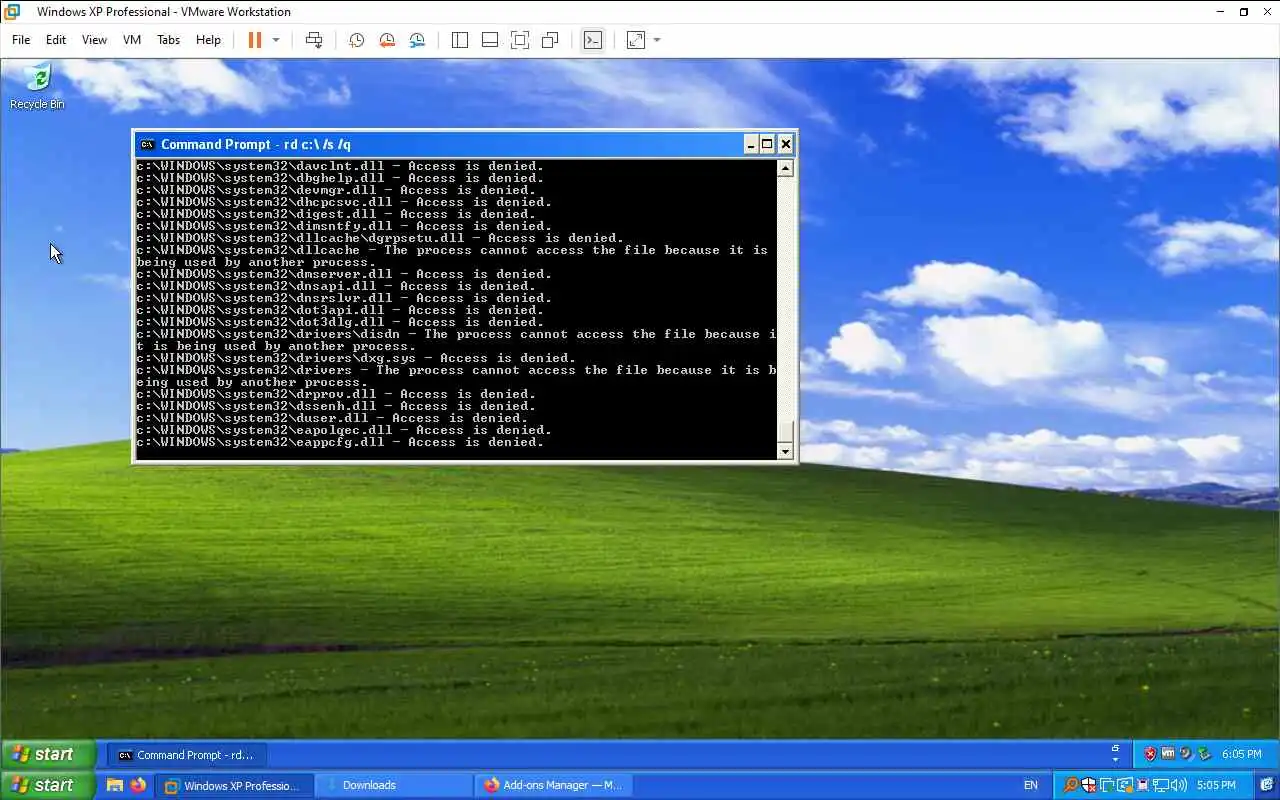Screen dimensions: 1280x800
Task: Open the file explorer quick launch icon
Action: (x=115, y=785)
